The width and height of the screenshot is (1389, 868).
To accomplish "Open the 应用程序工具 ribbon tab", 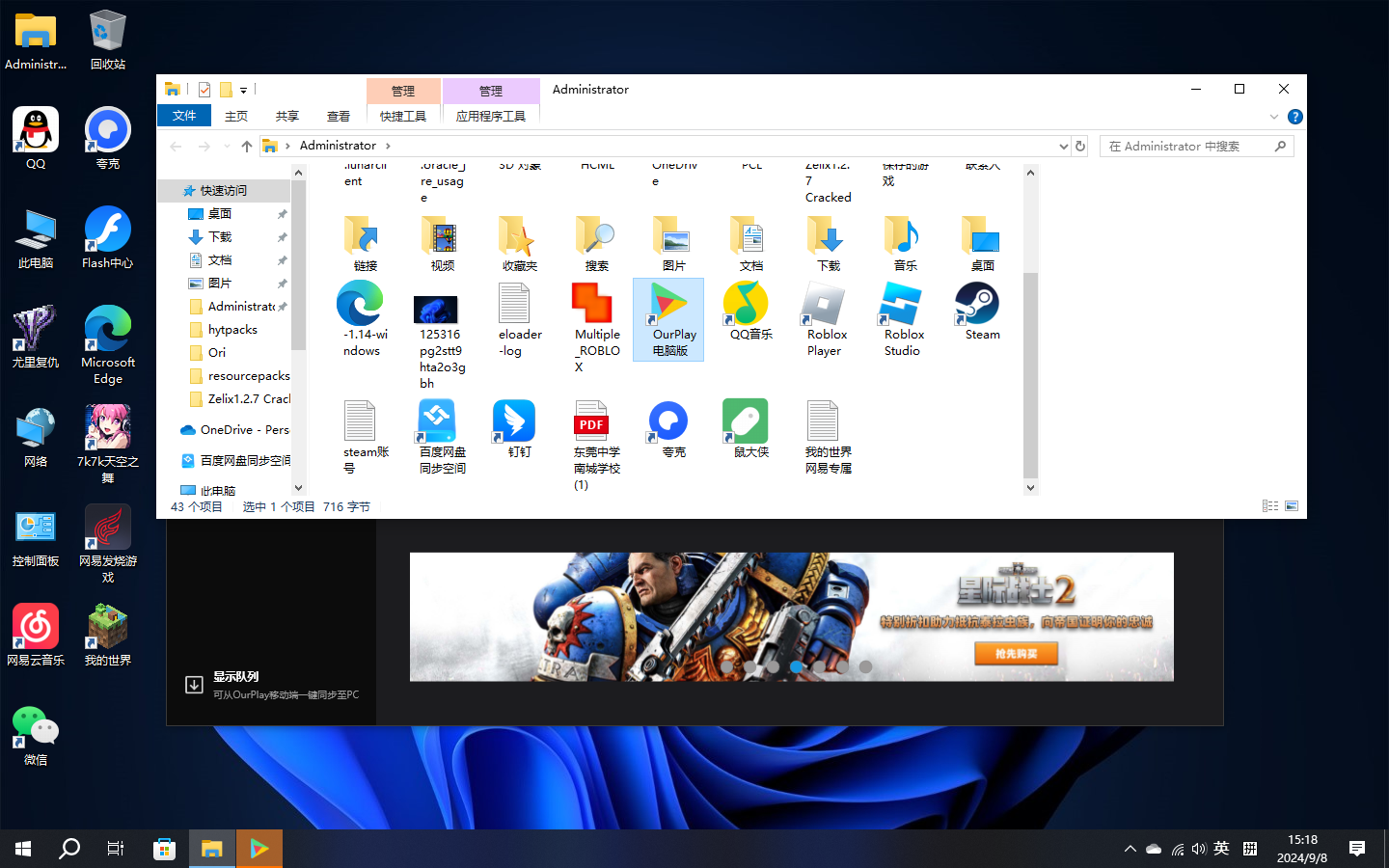I will click(491, 117).
